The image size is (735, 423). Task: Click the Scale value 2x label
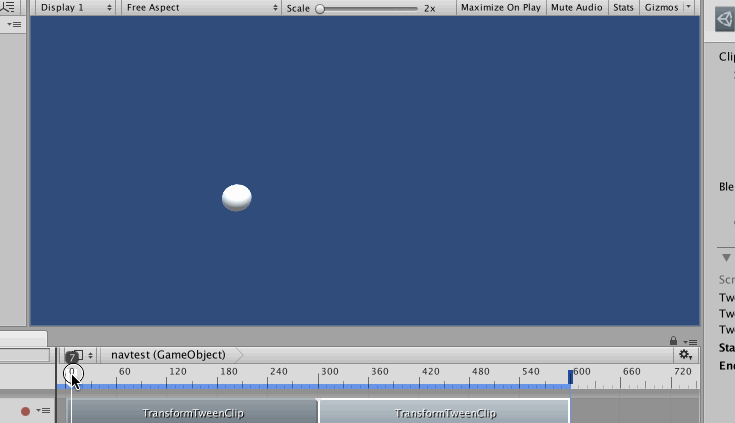coord(430,8)
